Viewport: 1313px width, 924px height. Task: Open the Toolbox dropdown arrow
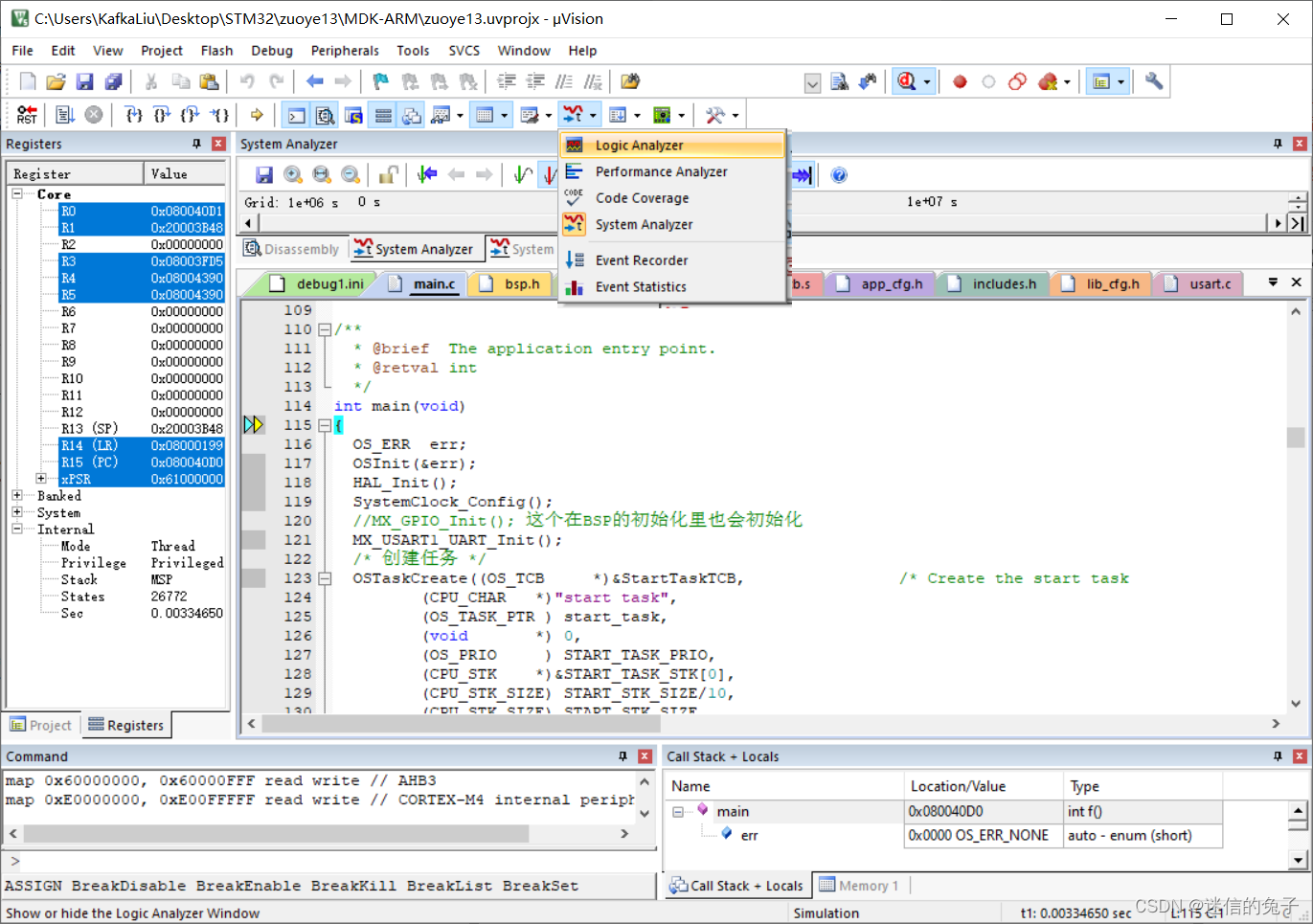[736, 116]
